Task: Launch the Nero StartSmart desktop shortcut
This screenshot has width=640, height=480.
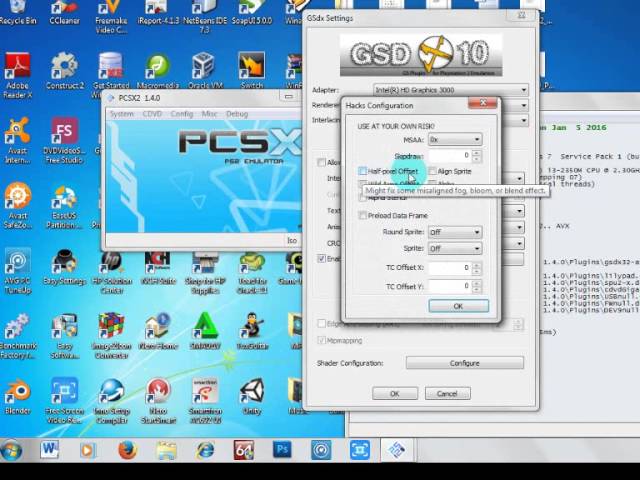Action: [158, 402]
